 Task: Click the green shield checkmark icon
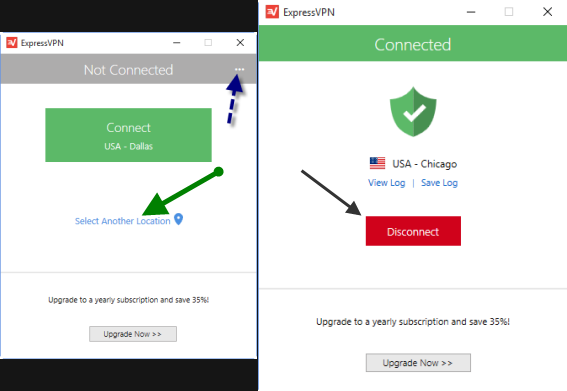click(413, 112)
